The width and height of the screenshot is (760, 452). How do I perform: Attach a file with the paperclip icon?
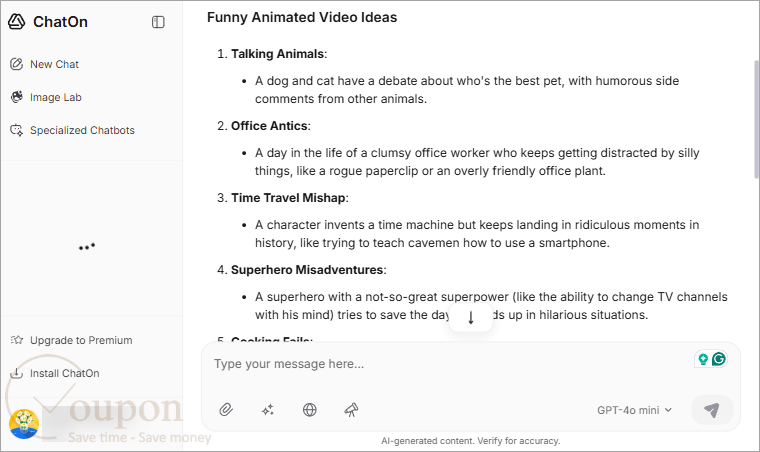pos(226,410)
